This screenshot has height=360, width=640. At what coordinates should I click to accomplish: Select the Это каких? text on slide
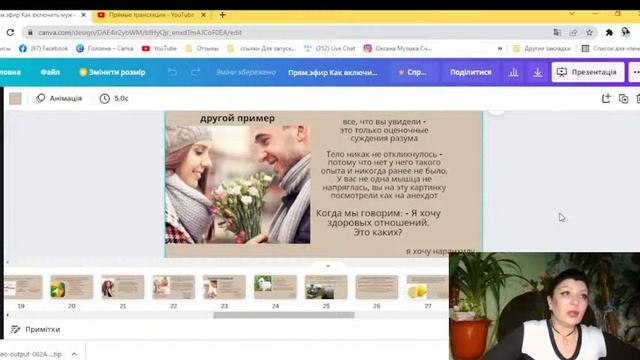(x=378, y=232)
